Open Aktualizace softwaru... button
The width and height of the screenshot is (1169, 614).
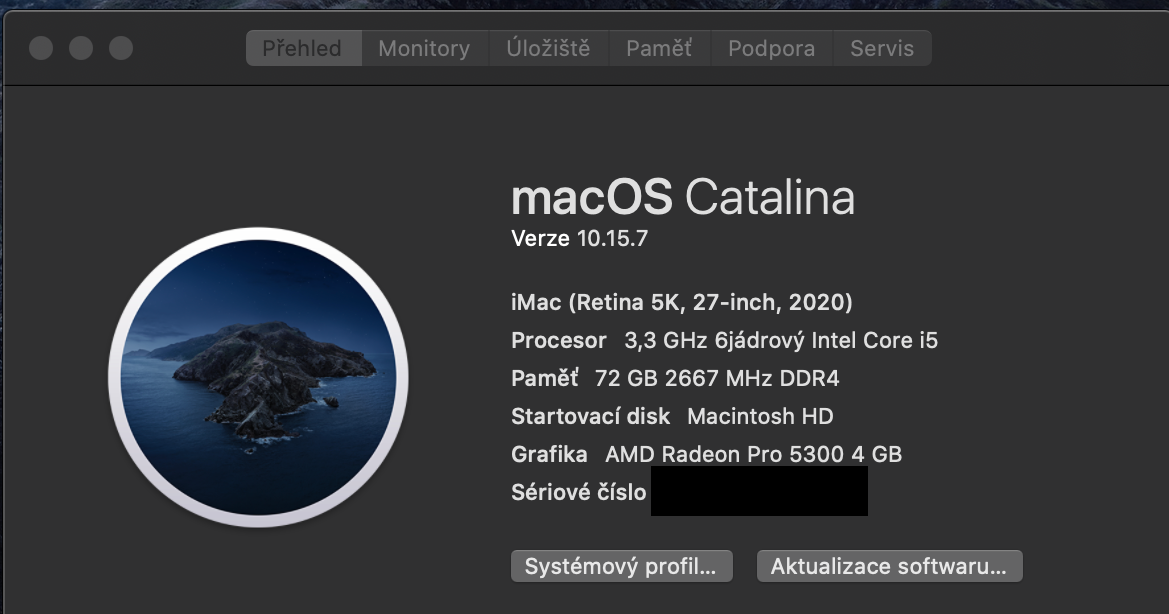(889, 566)
